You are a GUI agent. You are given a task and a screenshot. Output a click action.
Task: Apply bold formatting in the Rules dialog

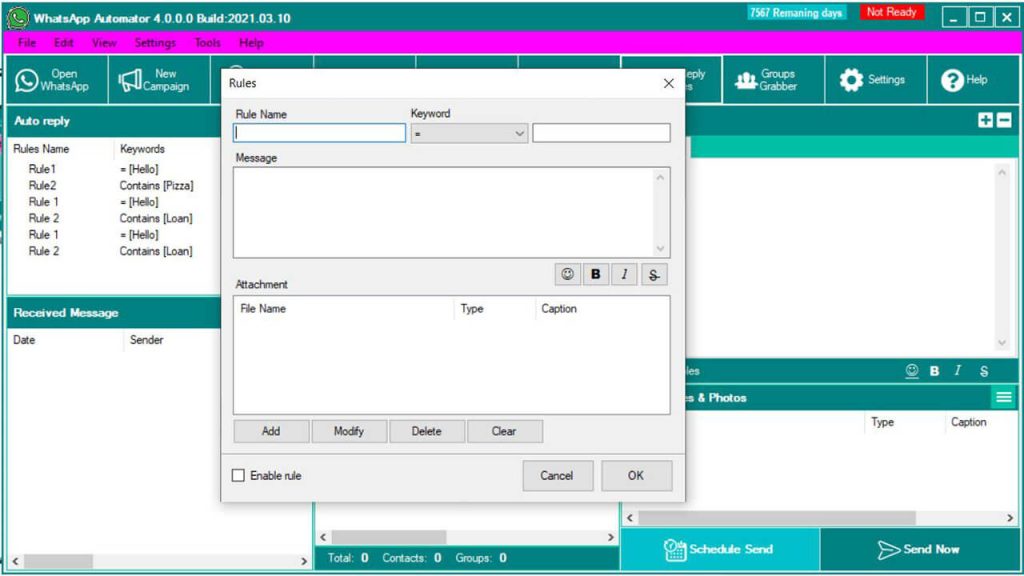coord(594,274)
